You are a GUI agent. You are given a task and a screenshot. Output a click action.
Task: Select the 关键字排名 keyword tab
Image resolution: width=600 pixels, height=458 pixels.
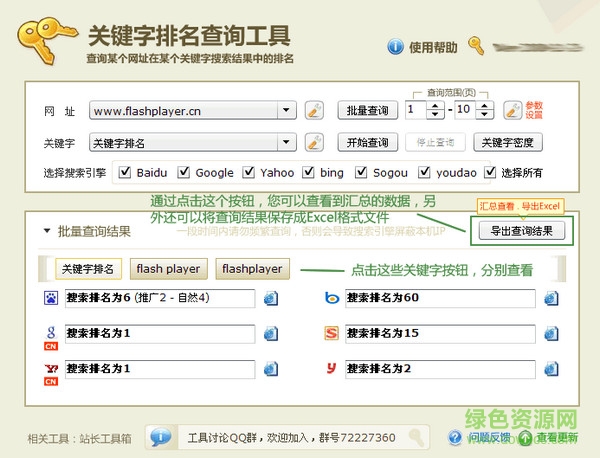pyautogui.click(x=88, y=268)
